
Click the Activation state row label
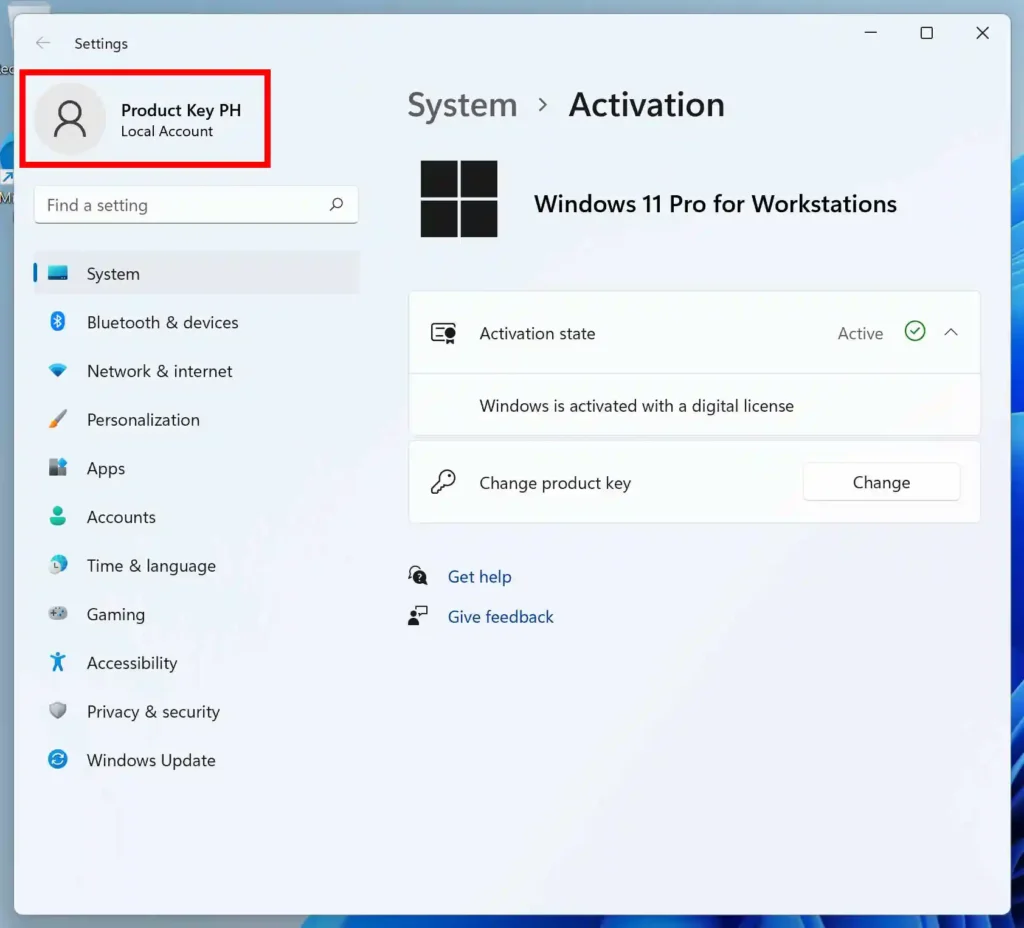[x=537, y=334]
